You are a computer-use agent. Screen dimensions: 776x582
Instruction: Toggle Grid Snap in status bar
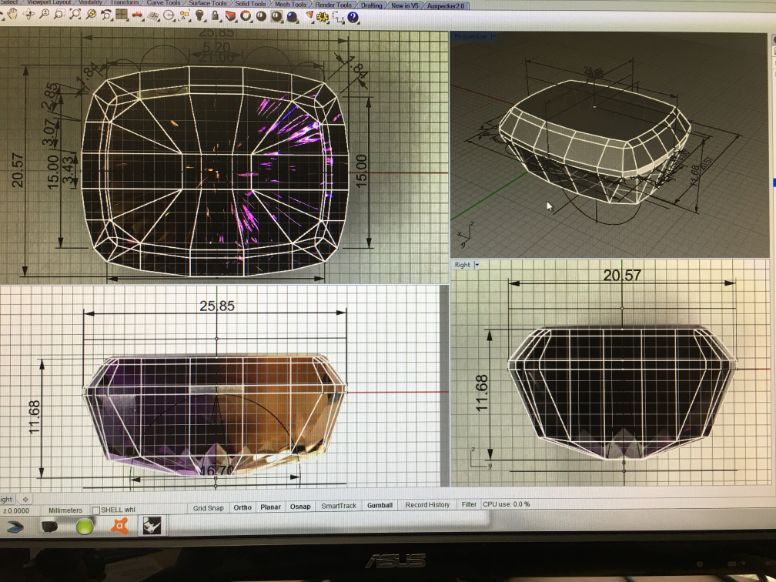(x=208, y=506)
